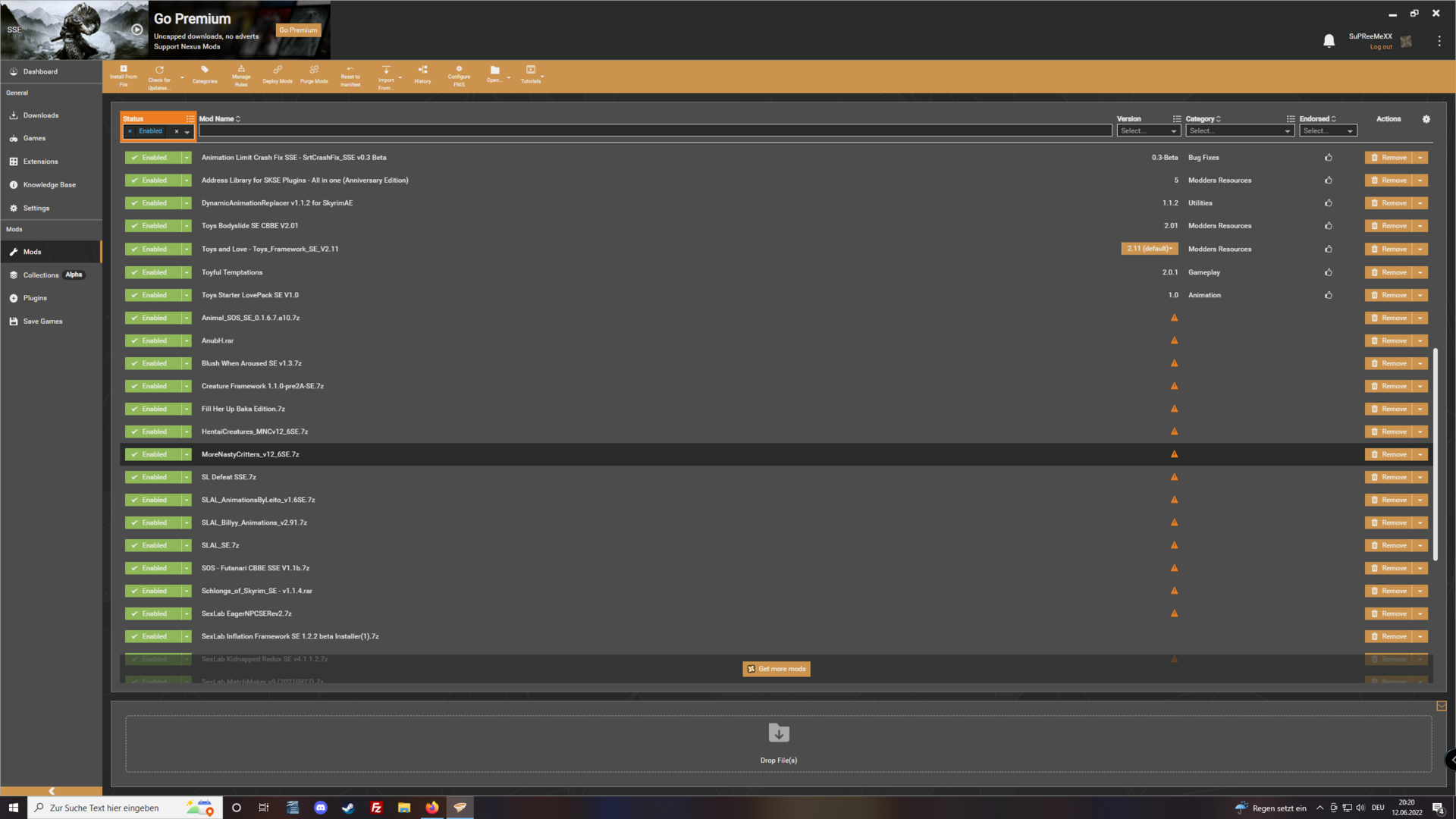1456x819 pixels.
Task: Open Manage Rules
Action: [241, 77]
